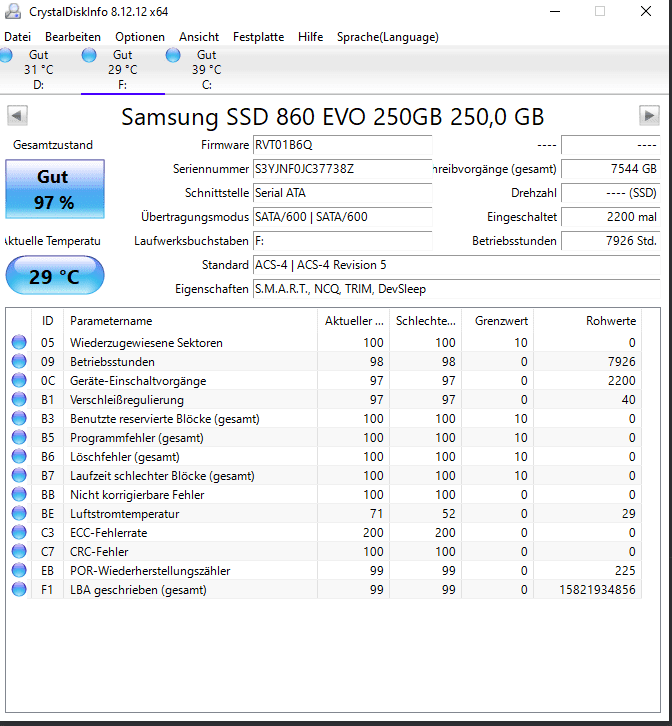
Task: Open the Hilfe menu
Action: click(310, 37)
